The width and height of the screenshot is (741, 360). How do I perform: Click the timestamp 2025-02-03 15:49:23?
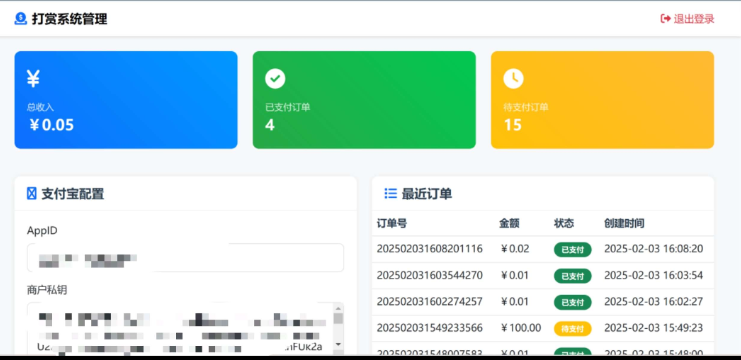point(654,328)
